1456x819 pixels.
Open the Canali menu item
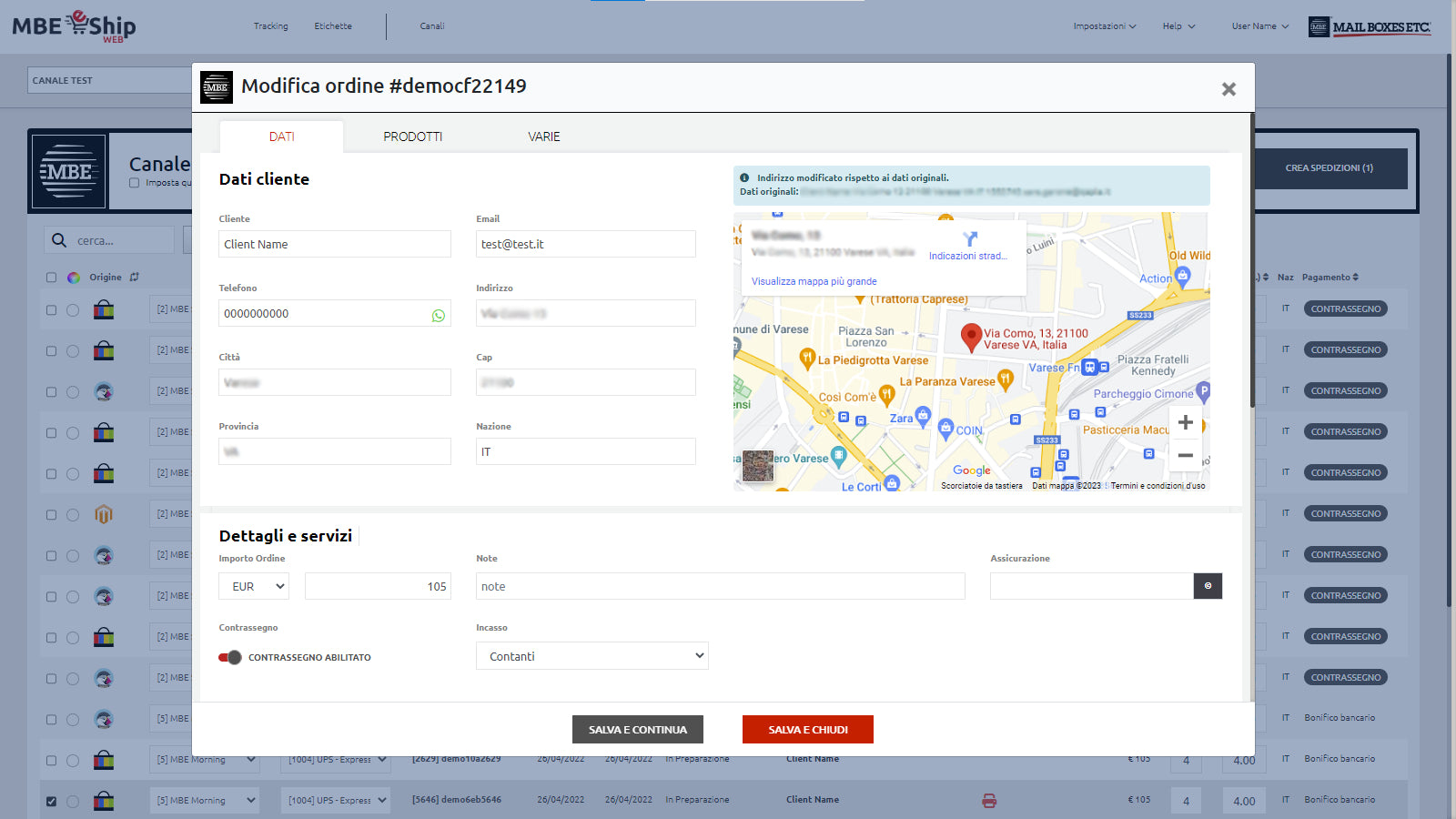point(432,26)
